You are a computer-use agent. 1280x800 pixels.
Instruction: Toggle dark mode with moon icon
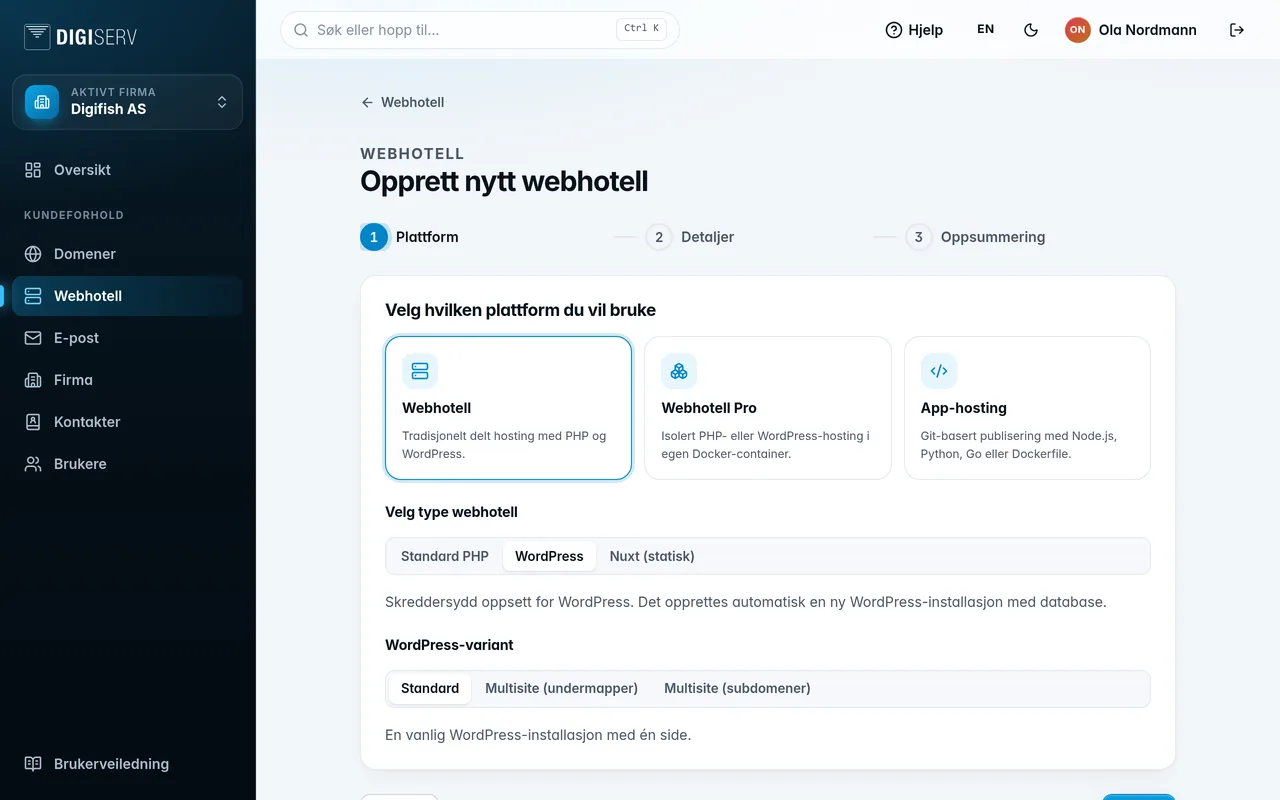1031,30
